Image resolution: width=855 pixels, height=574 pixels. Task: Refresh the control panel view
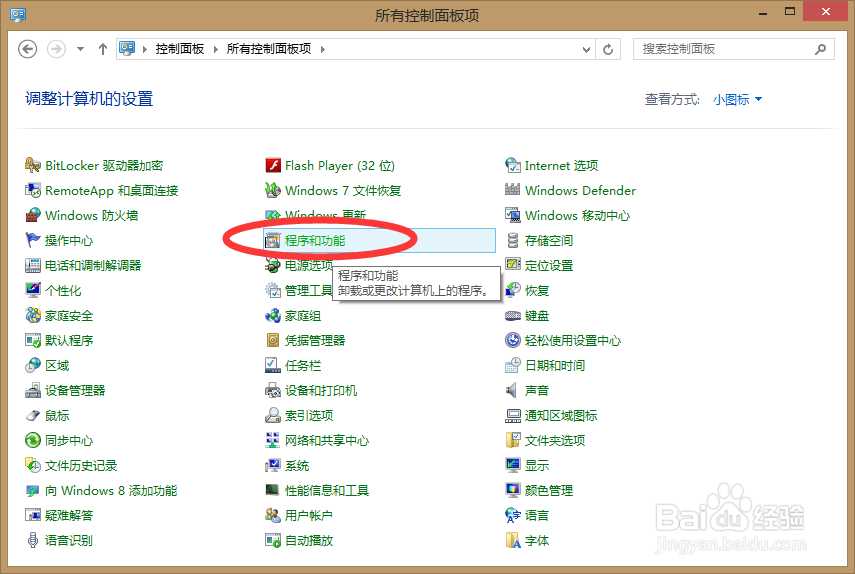(607, 50)
